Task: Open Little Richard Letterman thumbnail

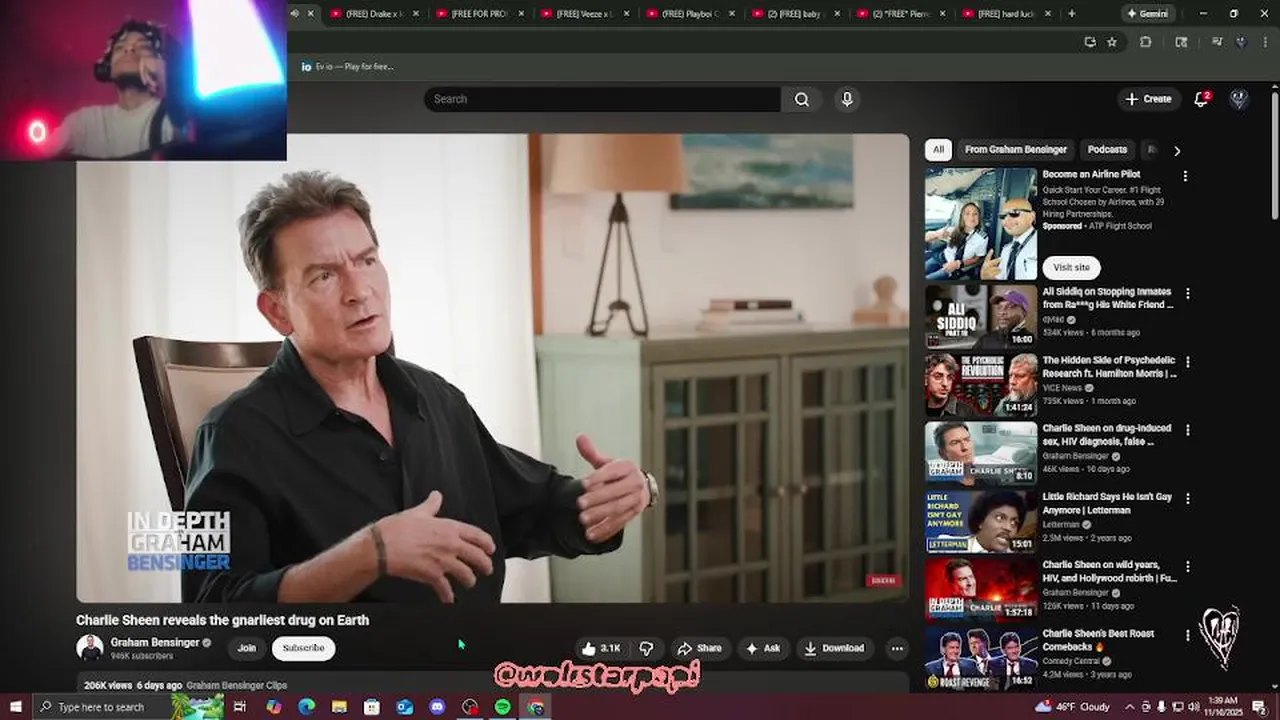Action: point(981,521)
